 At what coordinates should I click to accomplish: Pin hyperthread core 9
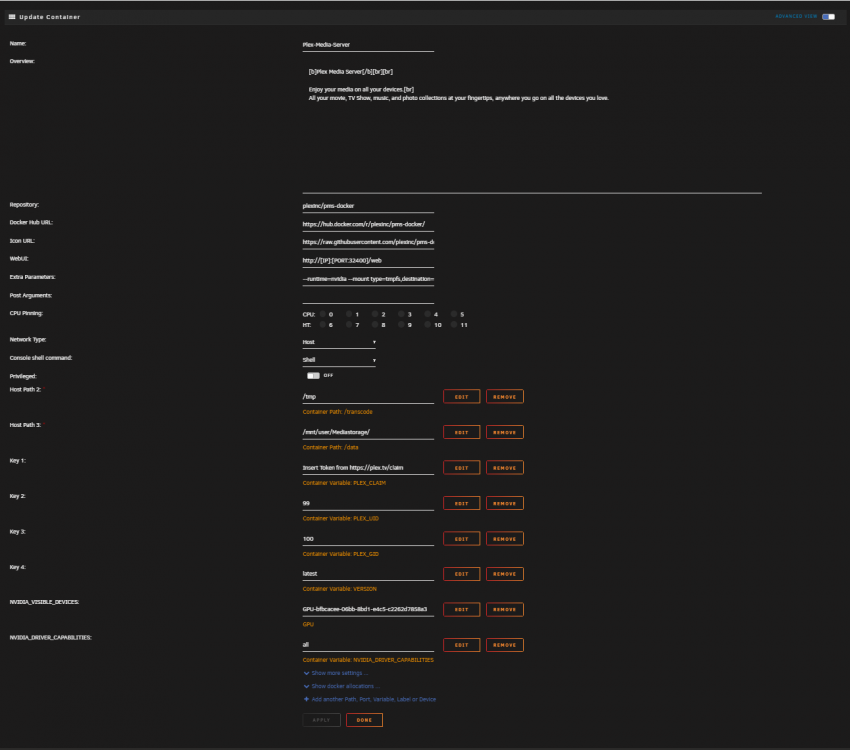tap(401, 325)
